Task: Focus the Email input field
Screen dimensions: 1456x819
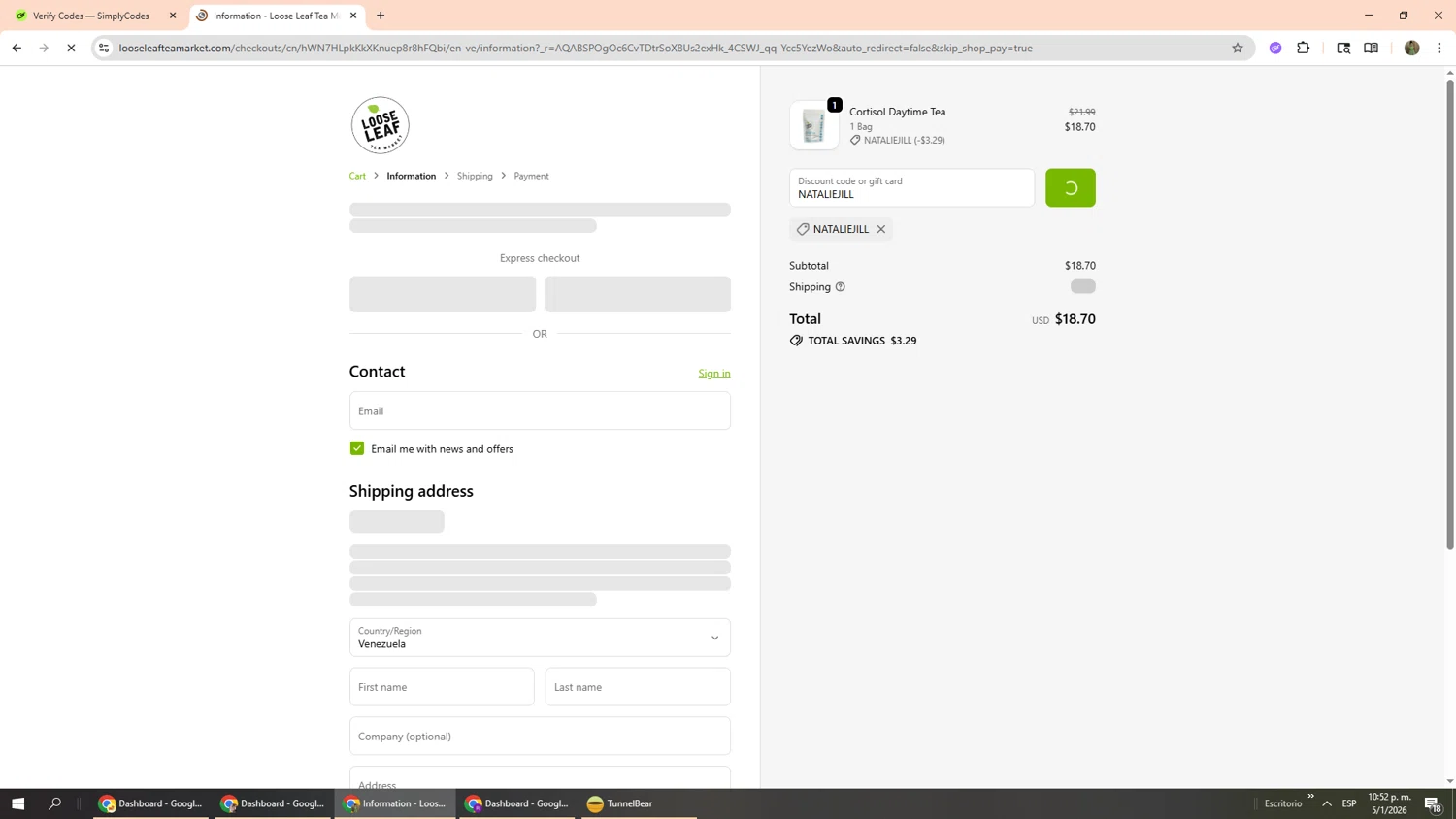Action: tap(540, 410)
